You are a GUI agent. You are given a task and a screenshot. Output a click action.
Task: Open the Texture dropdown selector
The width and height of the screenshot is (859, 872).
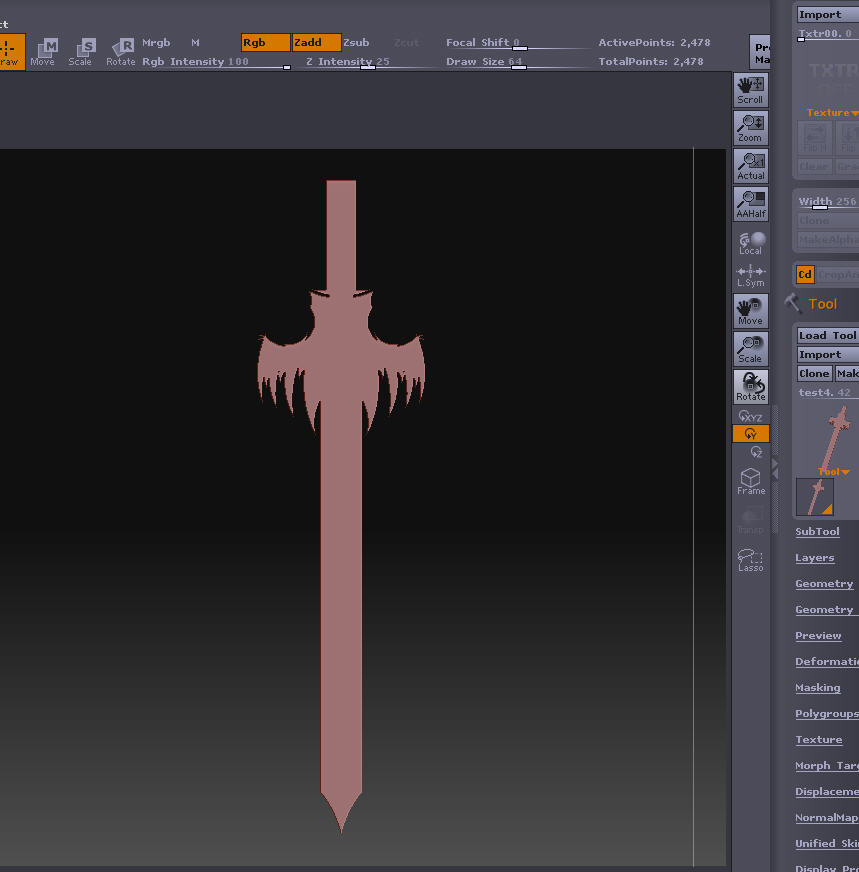(x=832, y=113)
